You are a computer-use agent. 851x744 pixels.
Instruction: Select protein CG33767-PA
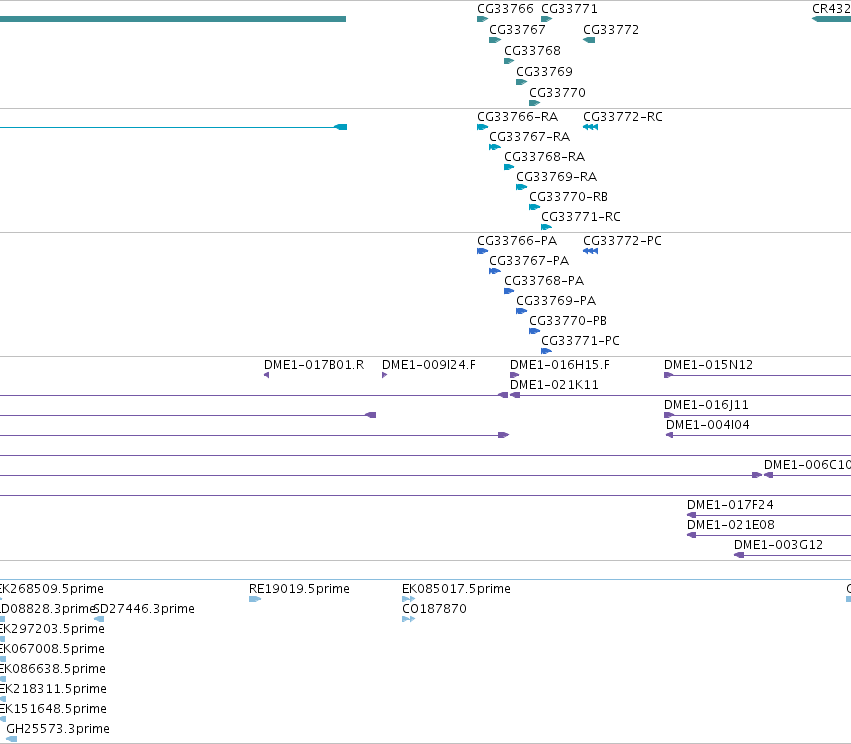coord(529,261)
